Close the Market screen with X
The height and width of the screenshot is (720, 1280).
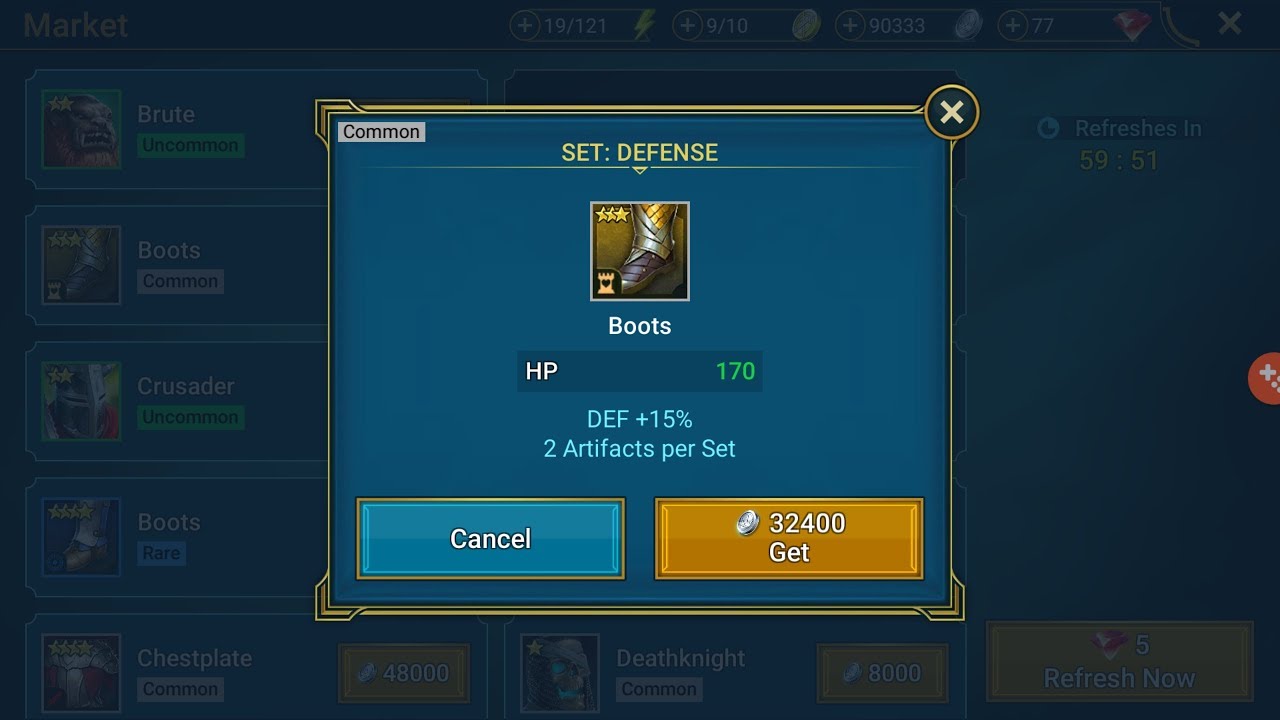[1230, 24]
